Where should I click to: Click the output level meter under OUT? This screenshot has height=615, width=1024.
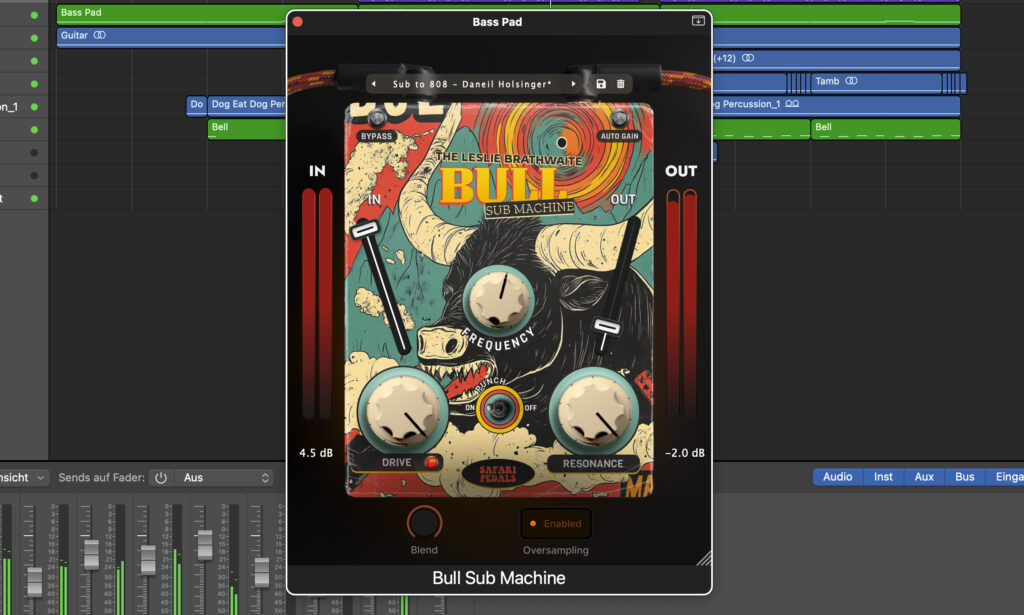tap(681, 304)
